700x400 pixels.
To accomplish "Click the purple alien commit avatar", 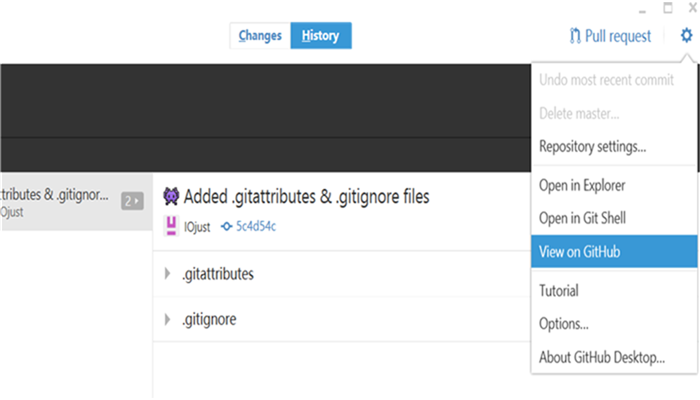I will click(171, 196).
